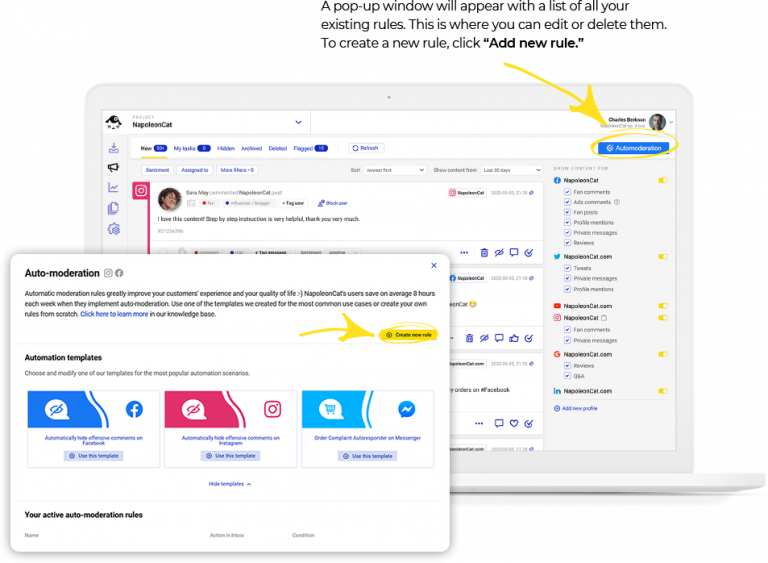Open the Reports documents icon in sidebar
Viewport: 768px width, 563px height.
(113, 208)
